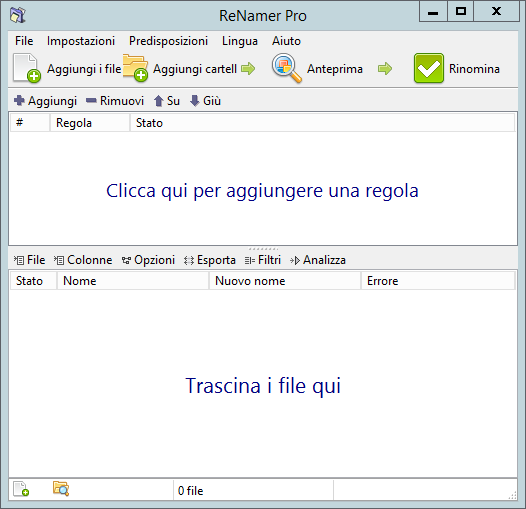Click the minus icon beside Rimuovi

click(x=91, y=100)
